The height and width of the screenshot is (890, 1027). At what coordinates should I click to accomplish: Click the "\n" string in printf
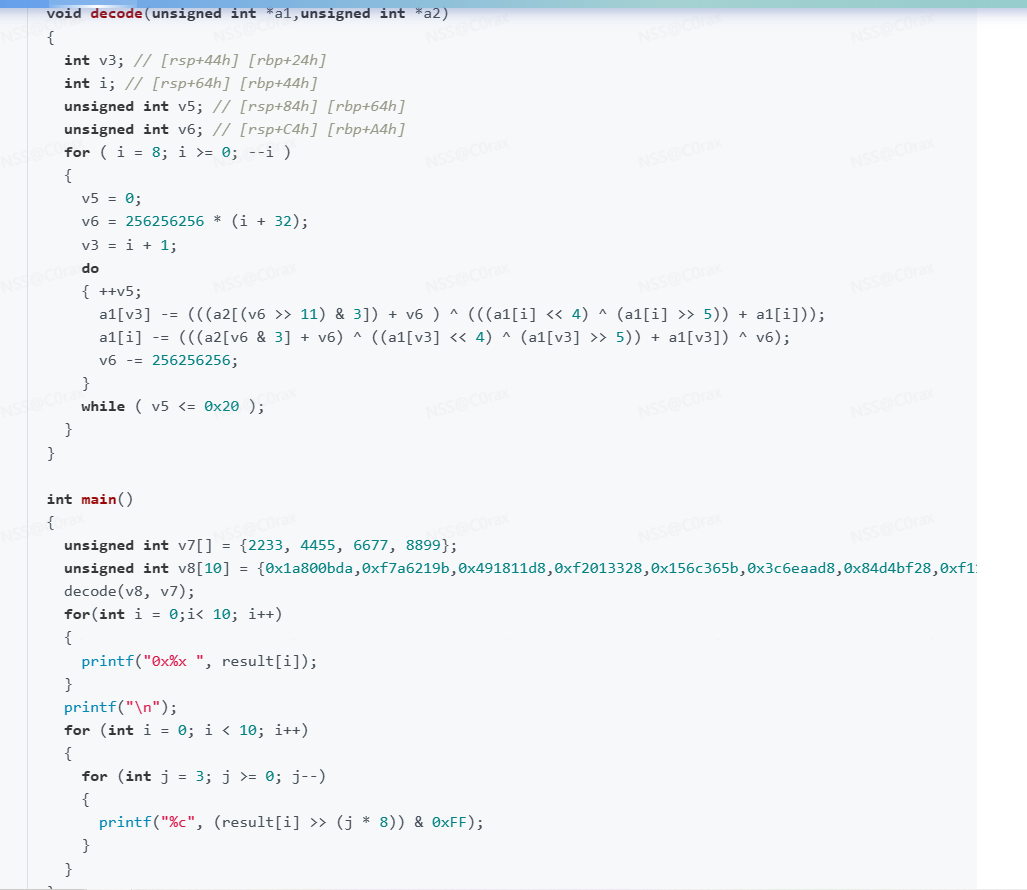point(141,707)
